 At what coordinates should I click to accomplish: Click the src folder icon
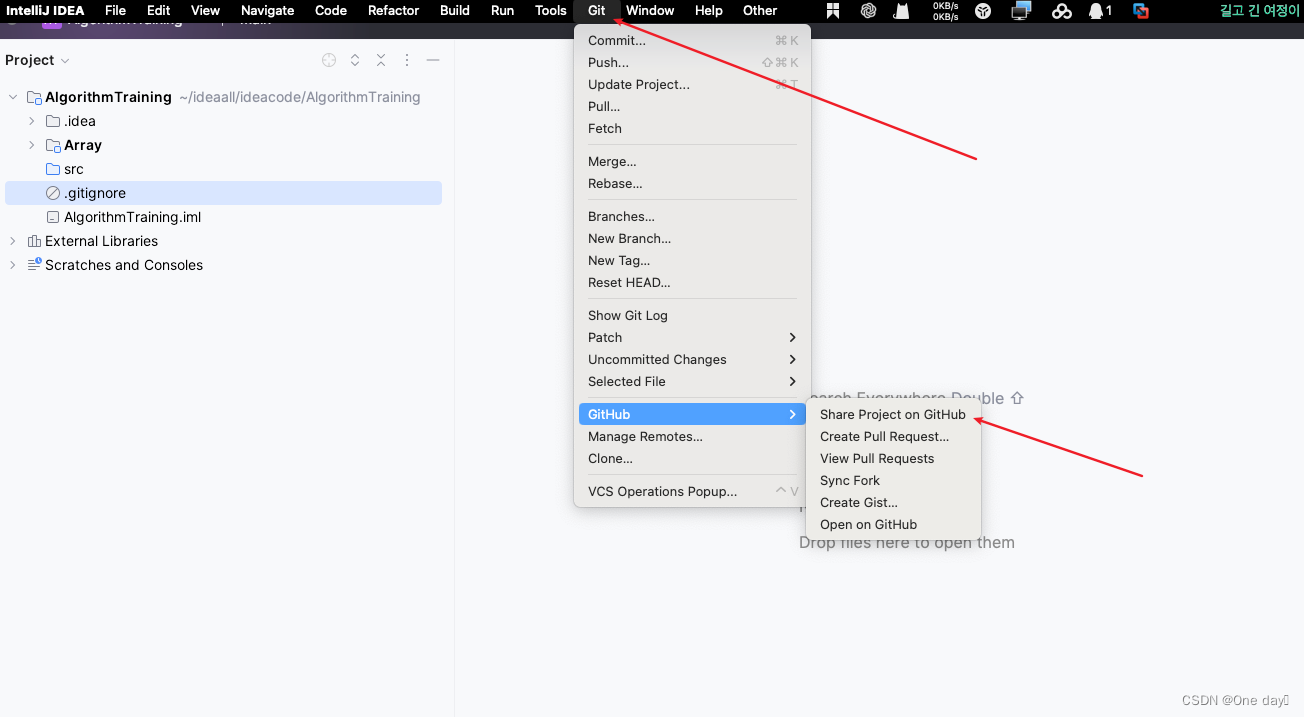[x=53, y=169]
